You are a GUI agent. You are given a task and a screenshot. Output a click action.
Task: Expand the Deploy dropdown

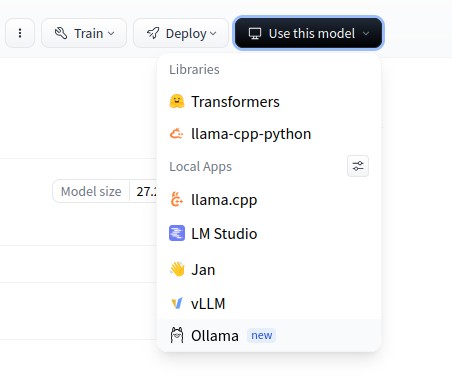[181, 33]
